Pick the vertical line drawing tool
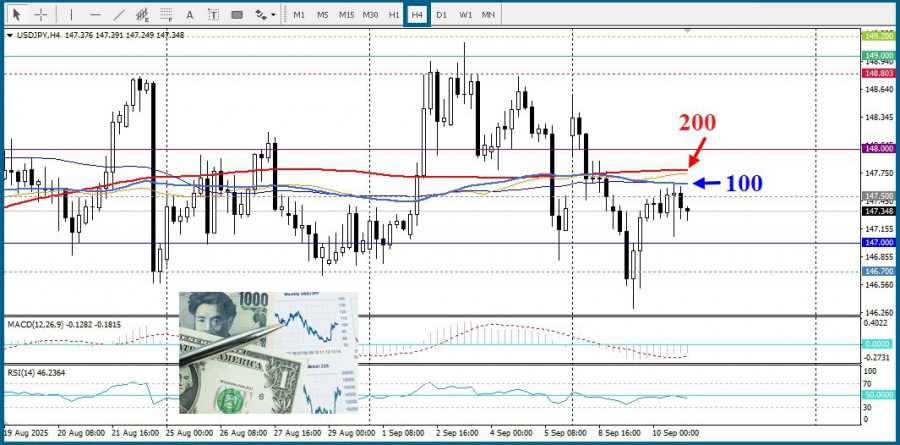900x445 pixels. (70, 15)
